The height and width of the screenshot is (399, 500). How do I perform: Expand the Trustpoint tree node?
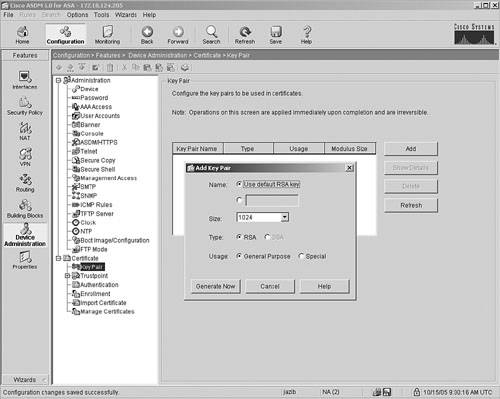tap(67, 276)
